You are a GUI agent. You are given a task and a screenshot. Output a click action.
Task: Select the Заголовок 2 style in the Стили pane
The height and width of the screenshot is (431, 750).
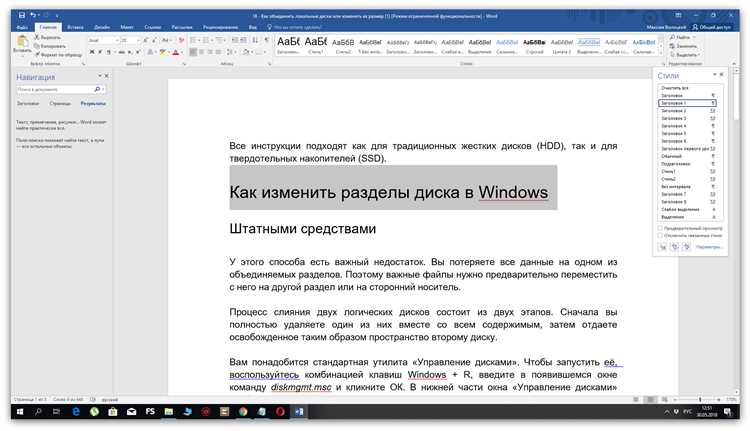coord(687,111)
